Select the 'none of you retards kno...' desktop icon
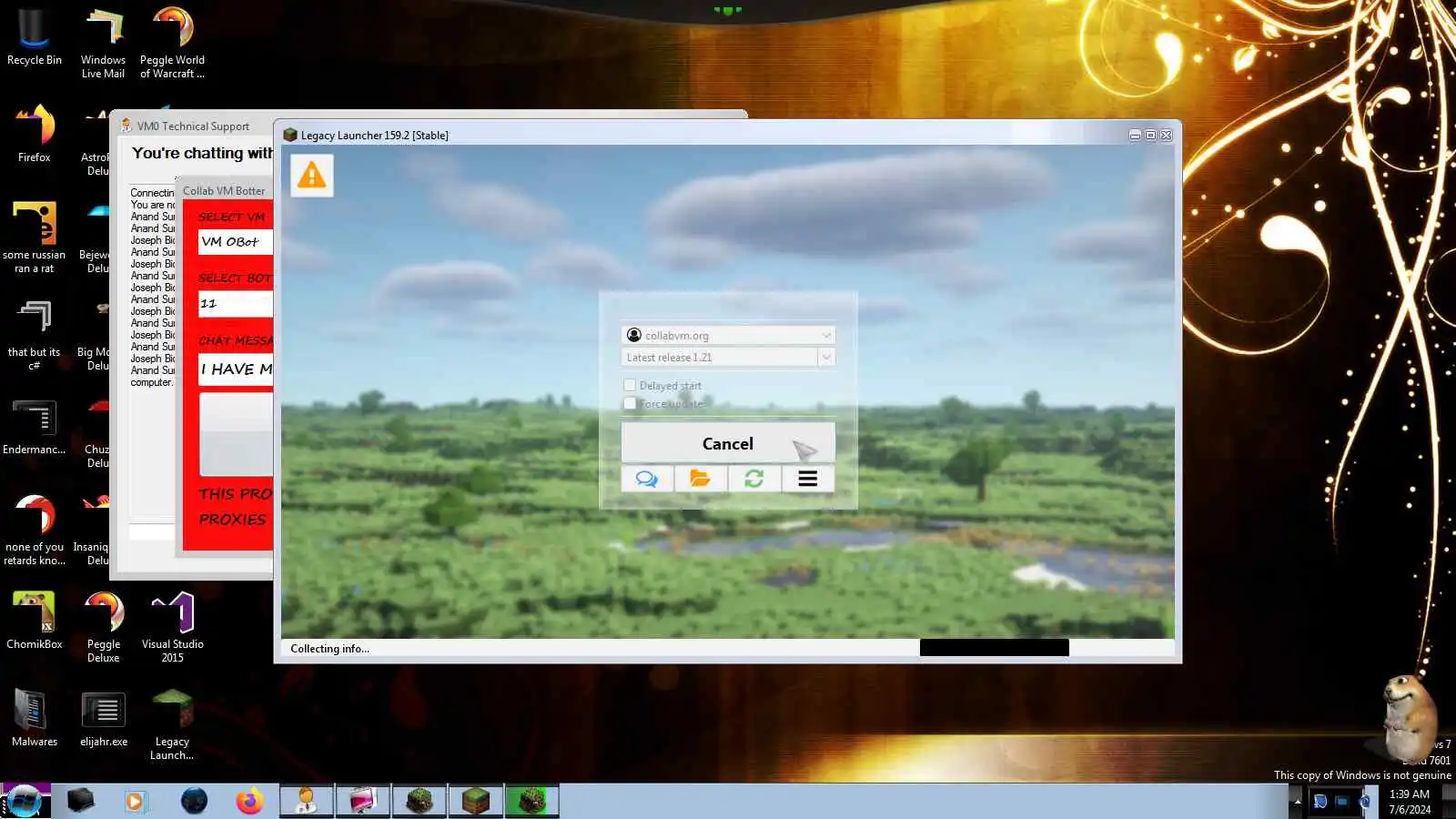The height and width of the screenshot is (819, 1456). [35, 530]
